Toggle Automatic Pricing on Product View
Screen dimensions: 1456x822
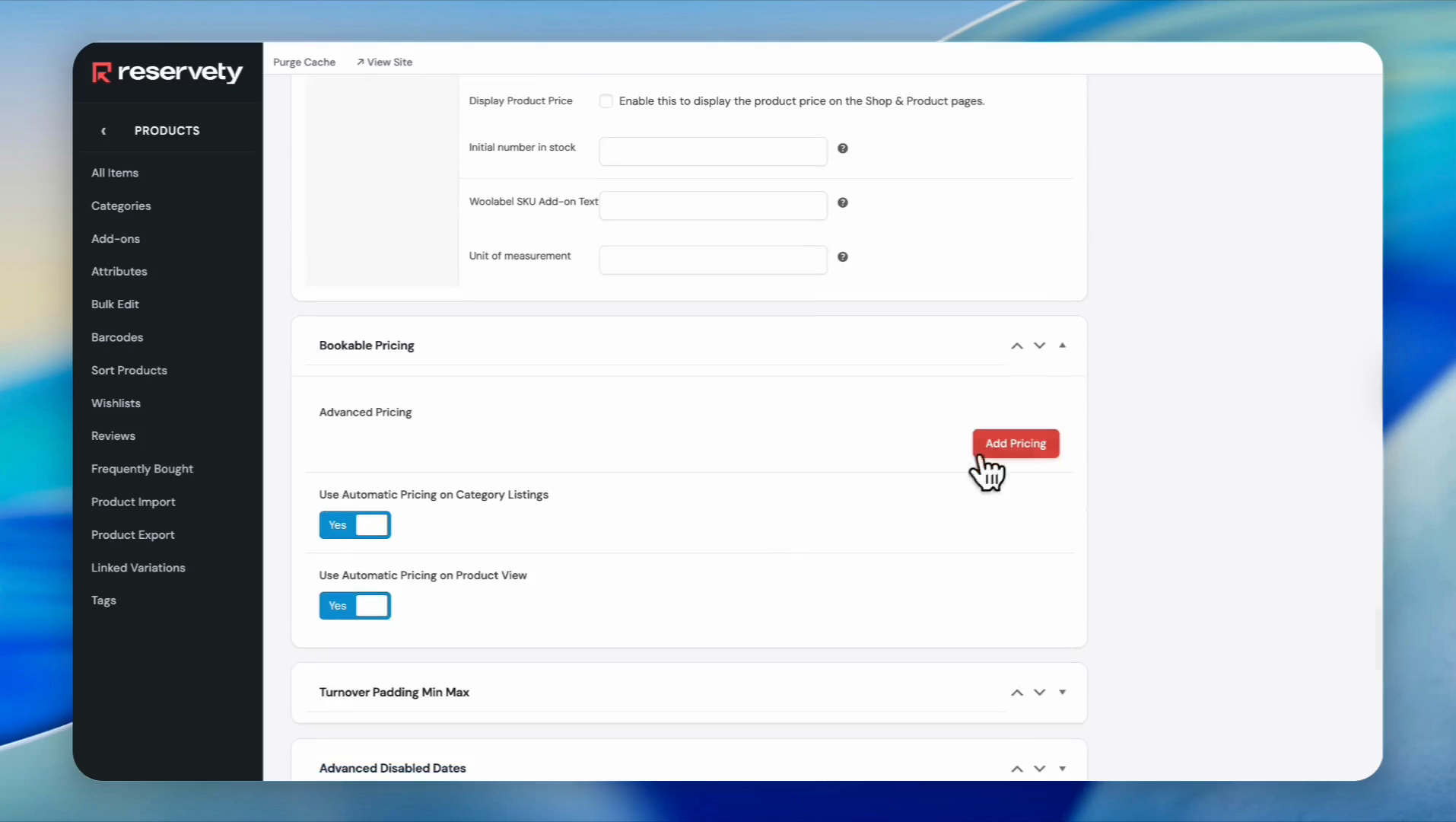click(354, 606)
